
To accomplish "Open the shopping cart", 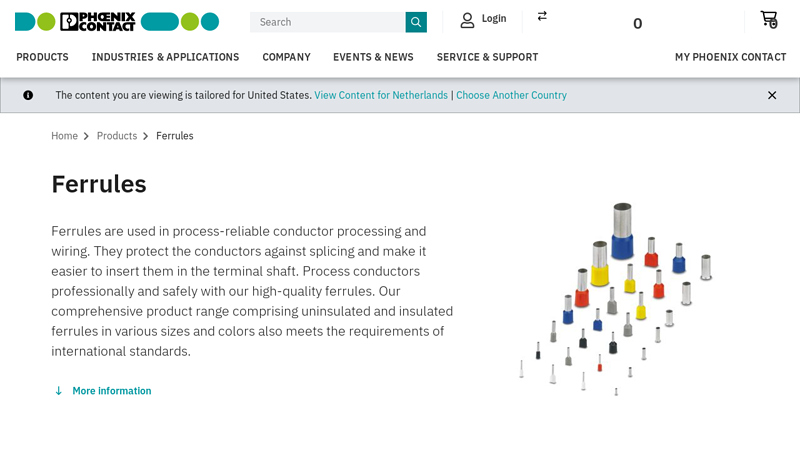I will tap(768, 19).
